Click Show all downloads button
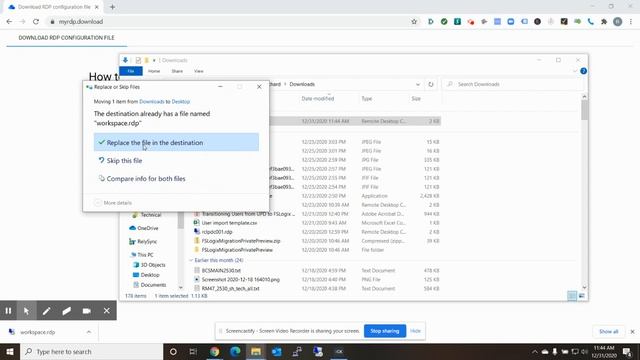The image size is (640, 360). click(x=609, y=332)
